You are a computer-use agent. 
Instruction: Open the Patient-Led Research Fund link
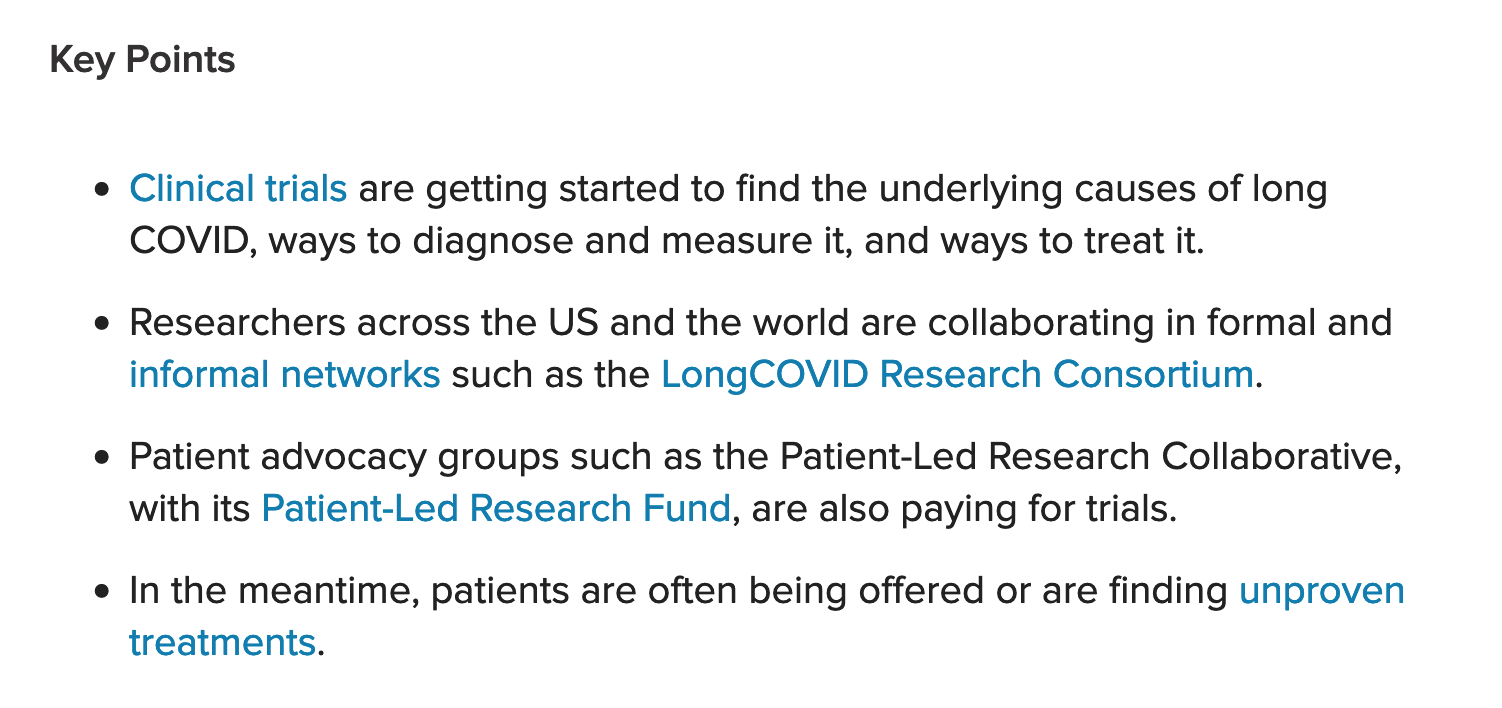[496, 509]
